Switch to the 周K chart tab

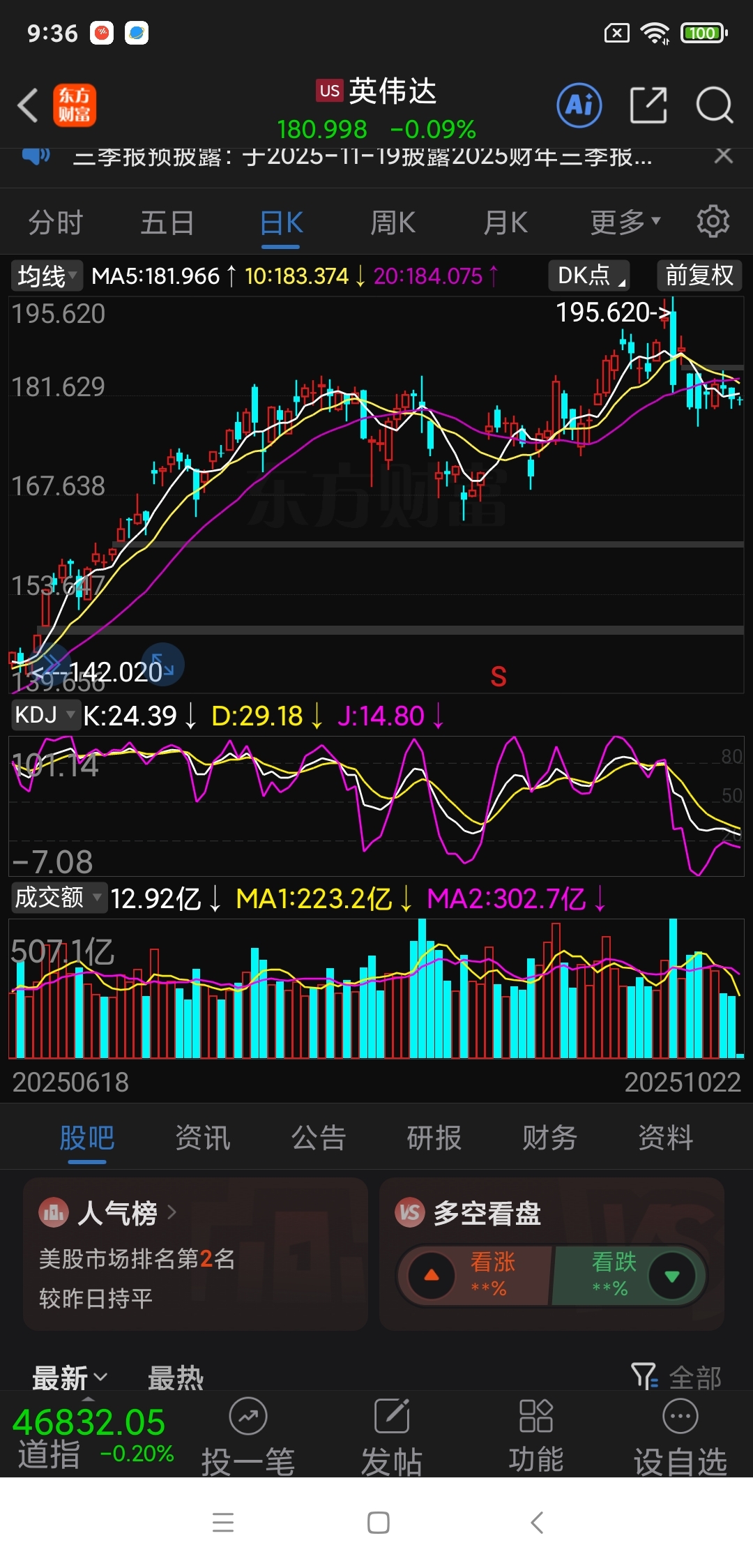pyautogui.click(x=393, y=223)
